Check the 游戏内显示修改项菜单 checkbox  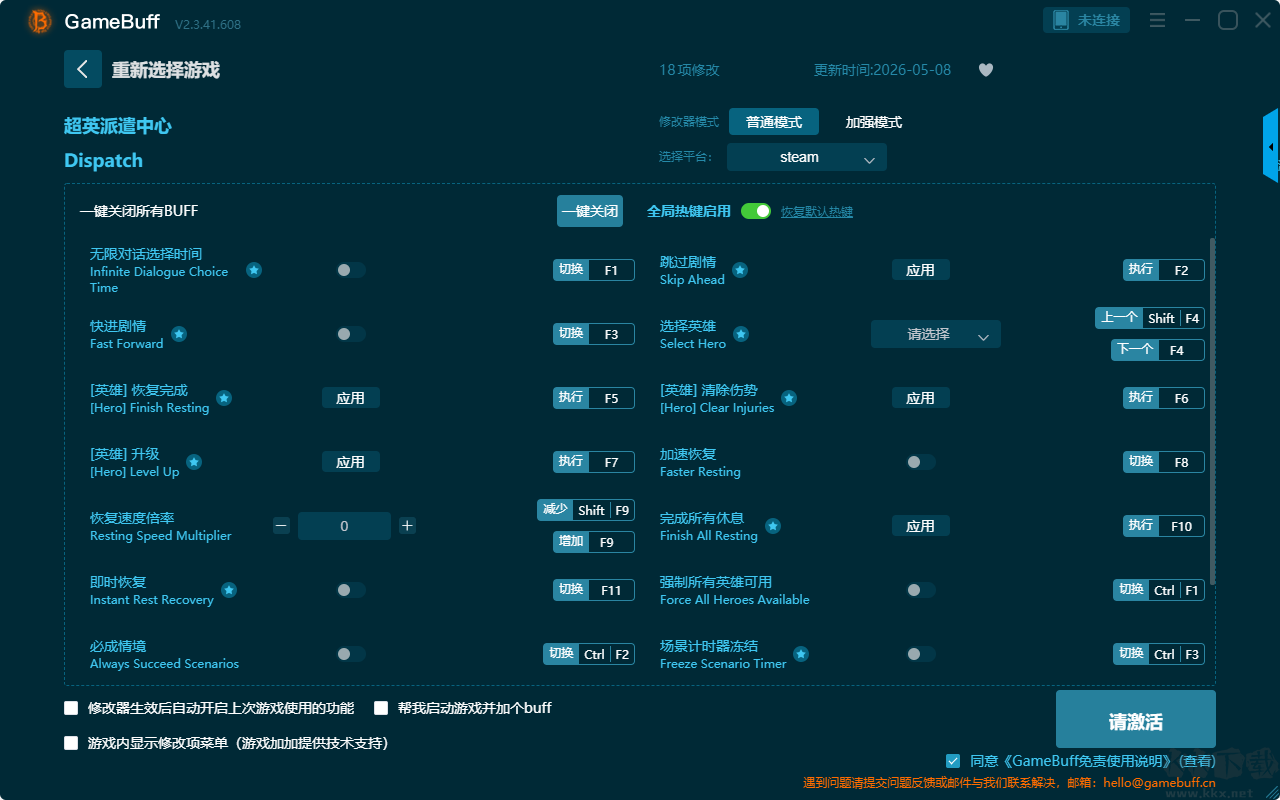(71, 743)
